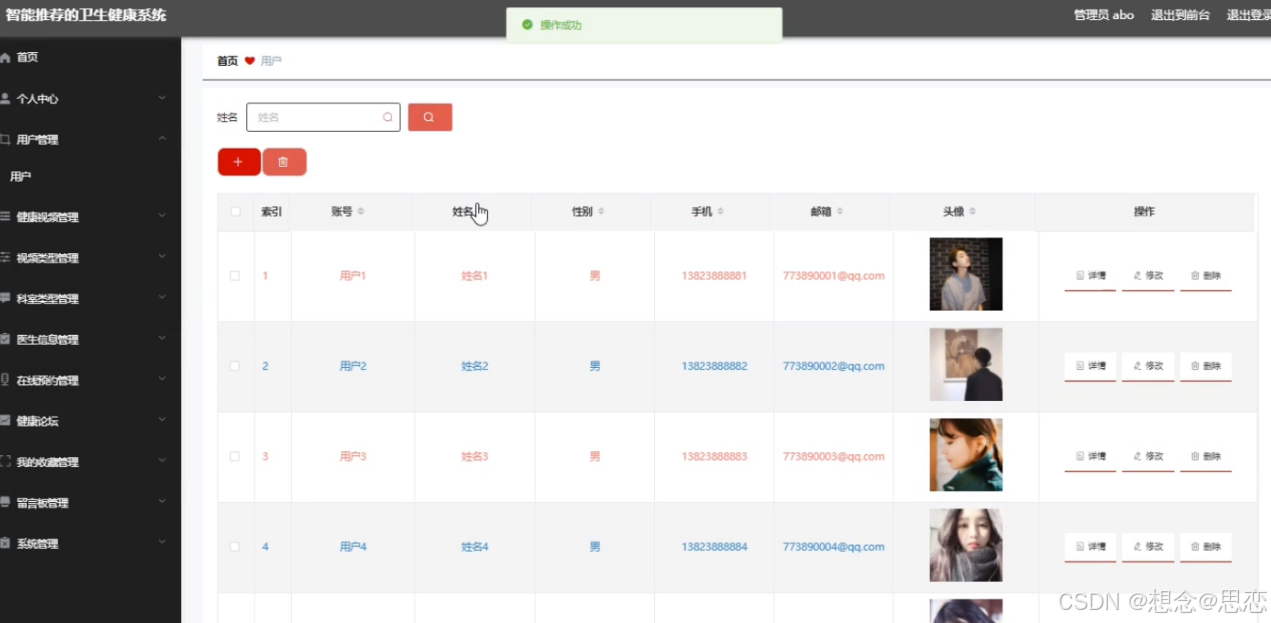
Task: Expand the 在线预约管理 chevron
Action: [162, 380]
